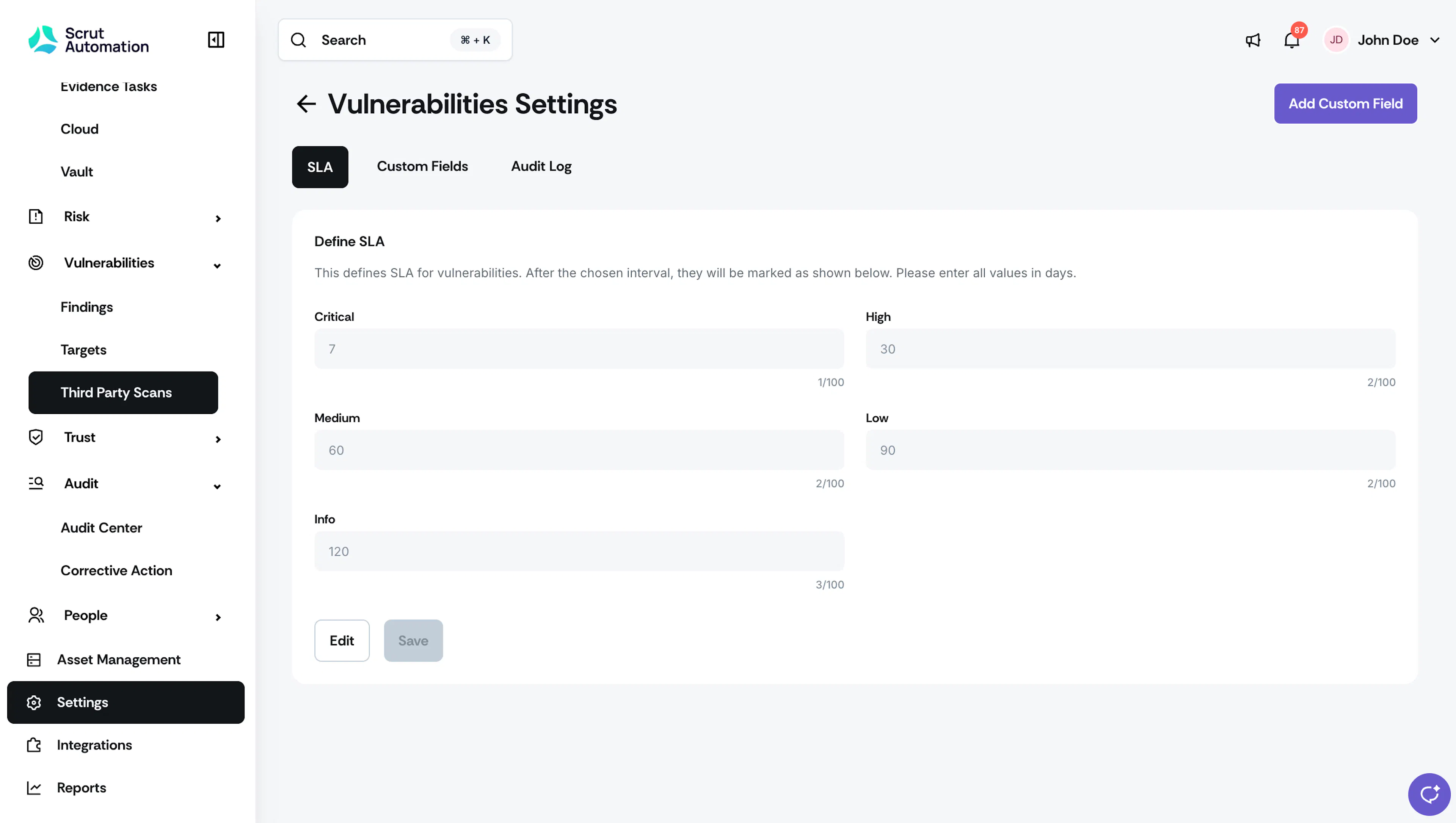Screen dimensions: 1456x823
Task: Expand the Risk submenu arrow
Action: point(218,218)
